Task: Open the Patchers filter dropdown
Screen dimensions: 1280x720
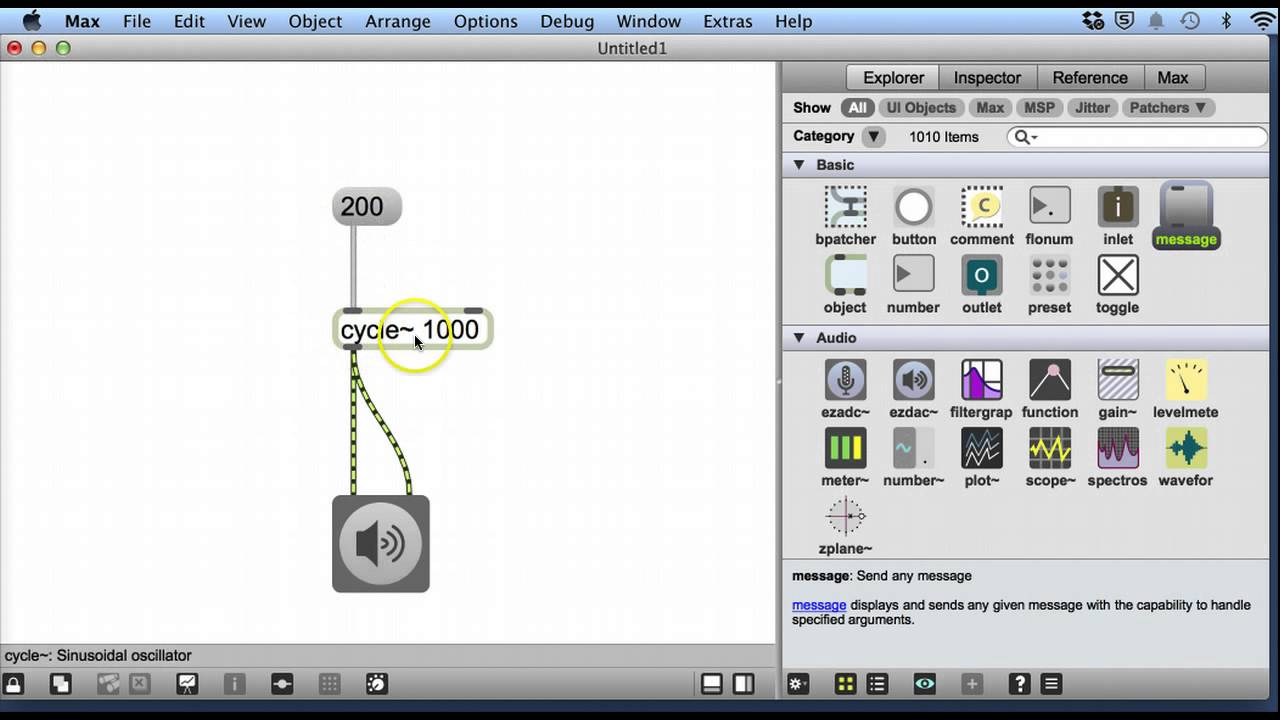Action: [1167, 108]
